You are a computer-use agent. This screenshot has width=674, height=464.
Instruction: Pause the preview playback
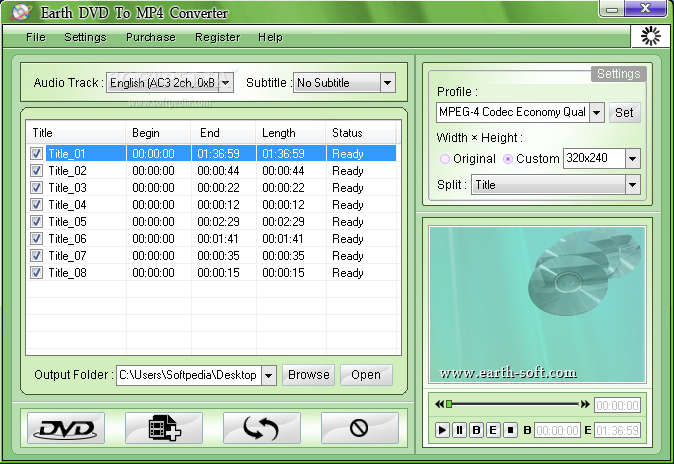(x=459, y=430)
